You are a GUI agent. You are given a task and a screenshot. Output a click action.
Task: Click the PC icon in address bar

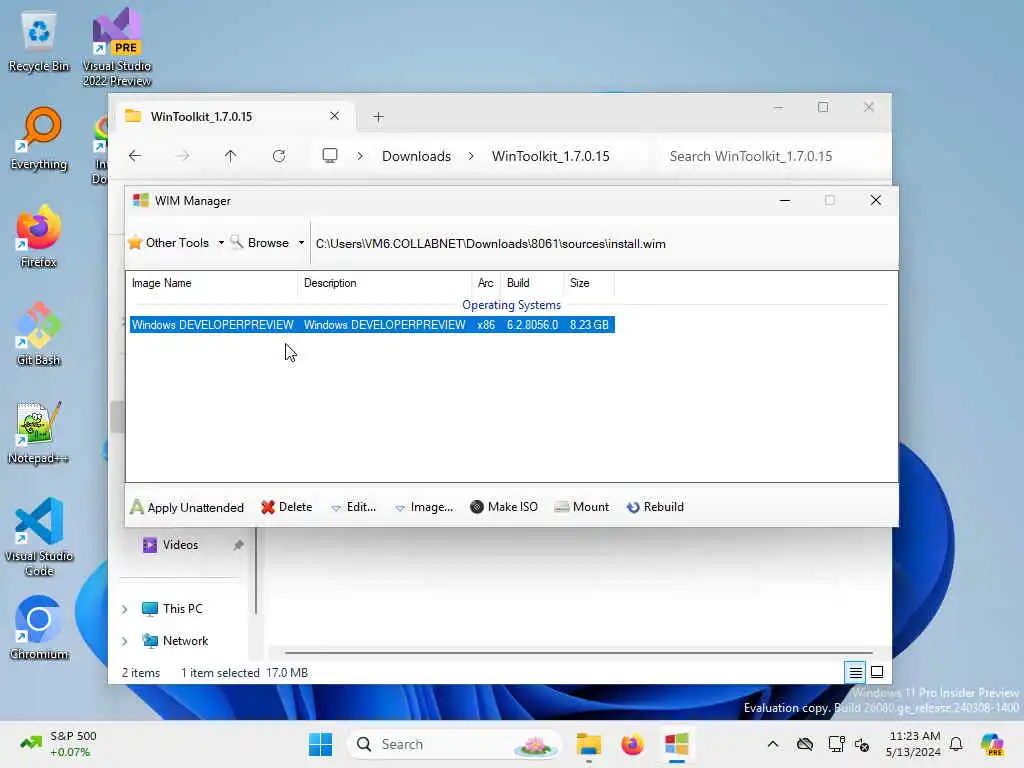(330, 156)
